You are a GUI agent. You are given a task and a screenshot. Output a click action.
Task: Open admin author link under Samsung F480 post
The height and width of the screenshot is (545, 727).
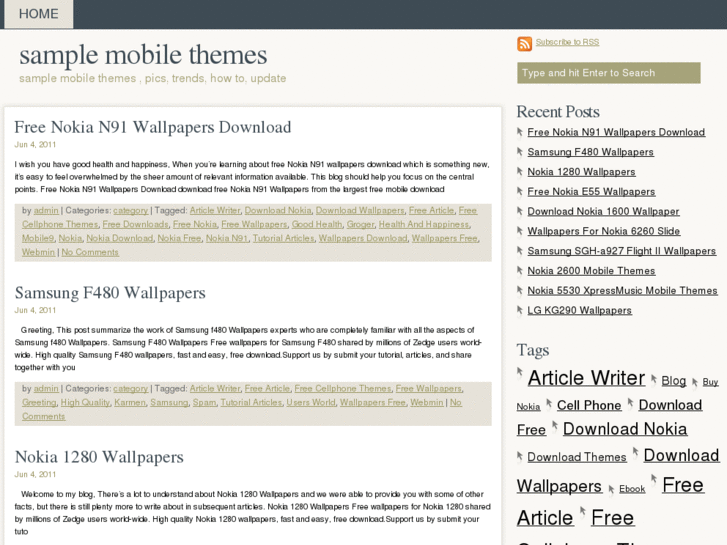(x=46, y=389)
